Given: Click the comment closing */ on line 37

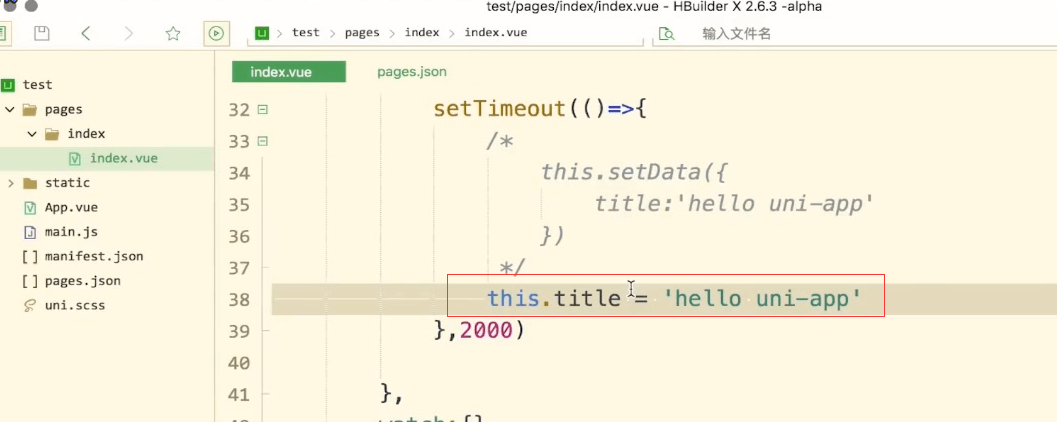Looking at the screenshot, I should [511, 268].
